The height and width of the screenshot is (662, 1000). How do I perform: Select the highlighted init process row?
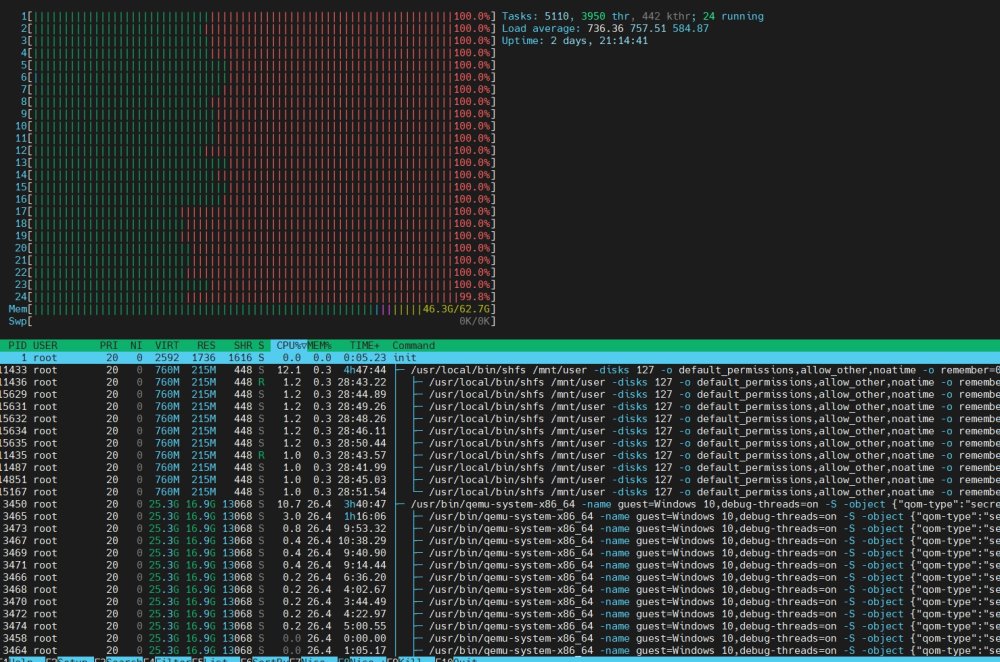coord(500,358)
